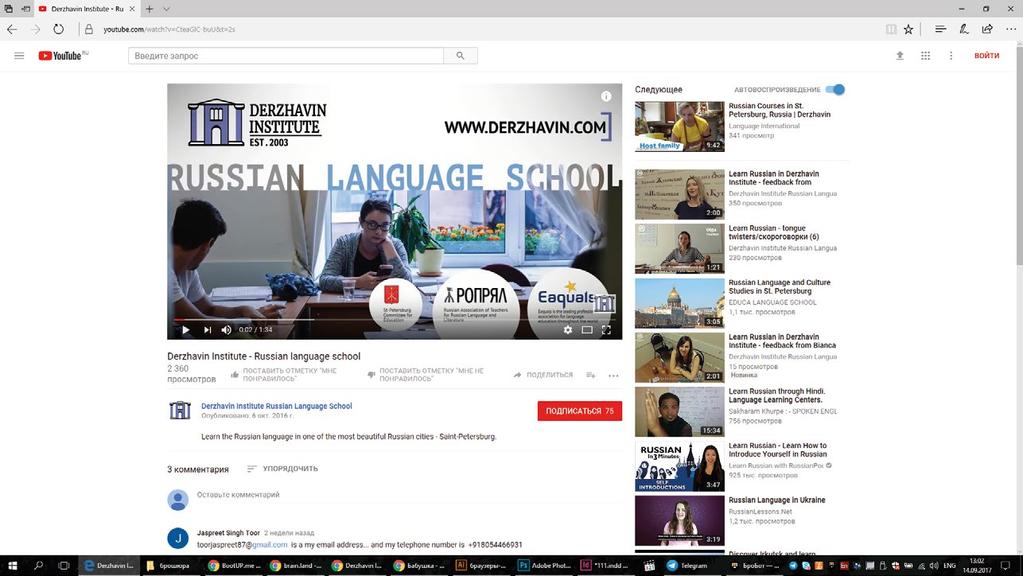The image size is (1023, 576).
Task: Switch to Adobe Photoshop taskbar item
Action: [x=545, y=566]
